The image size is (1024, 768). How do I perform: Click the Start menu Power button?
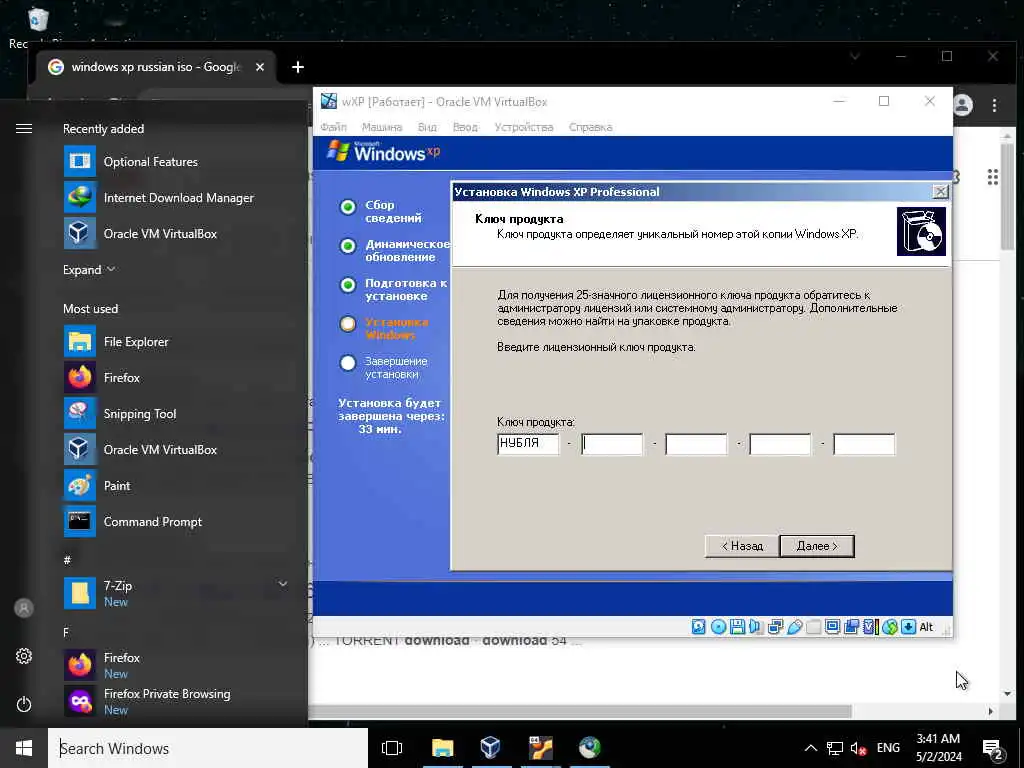[x=24, y=704]
